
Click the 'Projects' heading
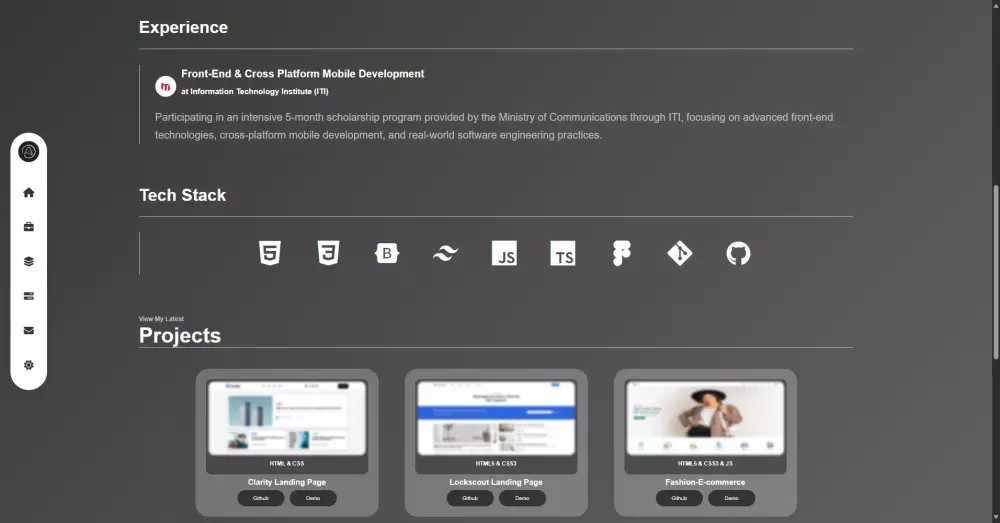tap(180, 335)
